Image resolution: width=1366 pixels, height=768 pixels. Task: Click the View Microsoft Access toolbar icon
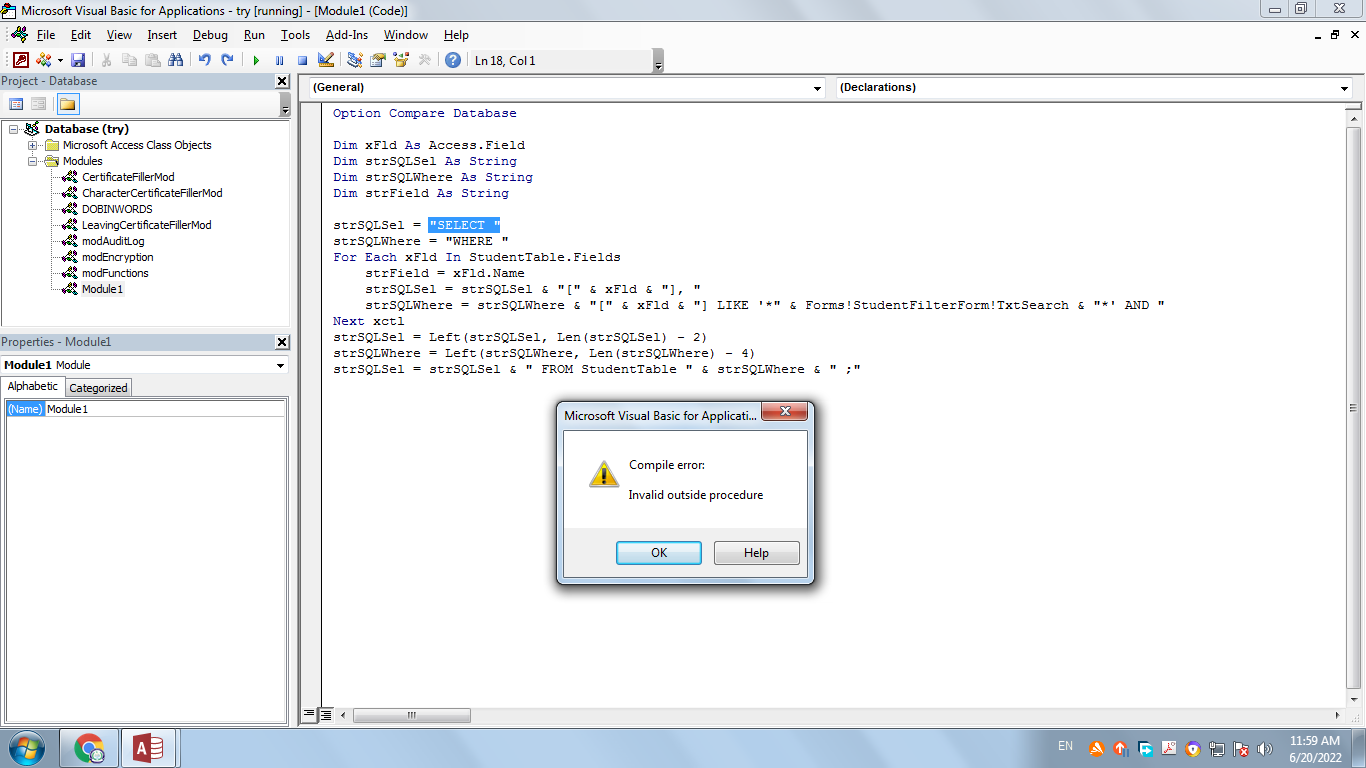21,60
